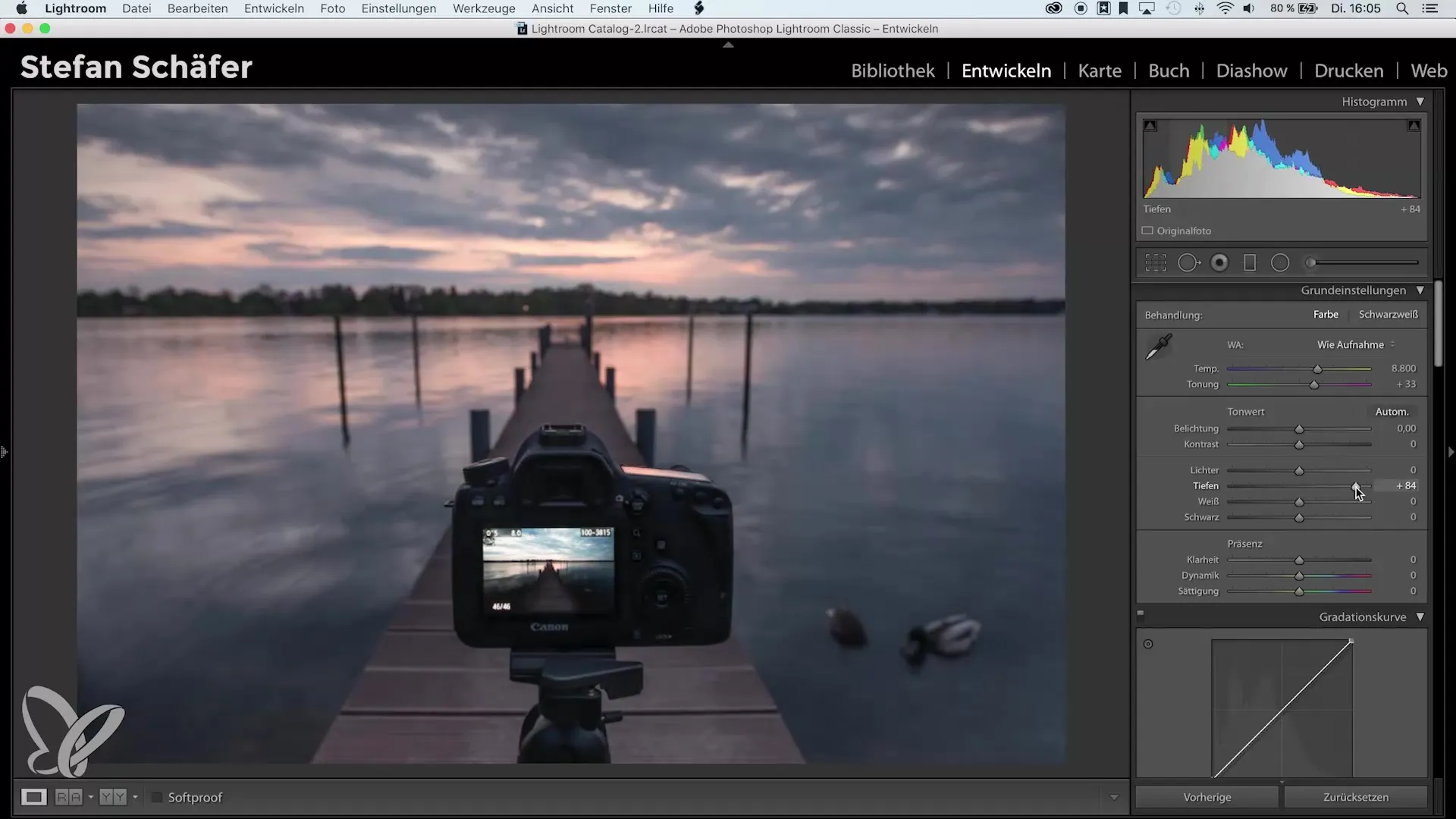Viewport: 1456px width, 819px height.
Task: Toggle shadow clipping indicator in histogram
Action: click(1150, 126)
